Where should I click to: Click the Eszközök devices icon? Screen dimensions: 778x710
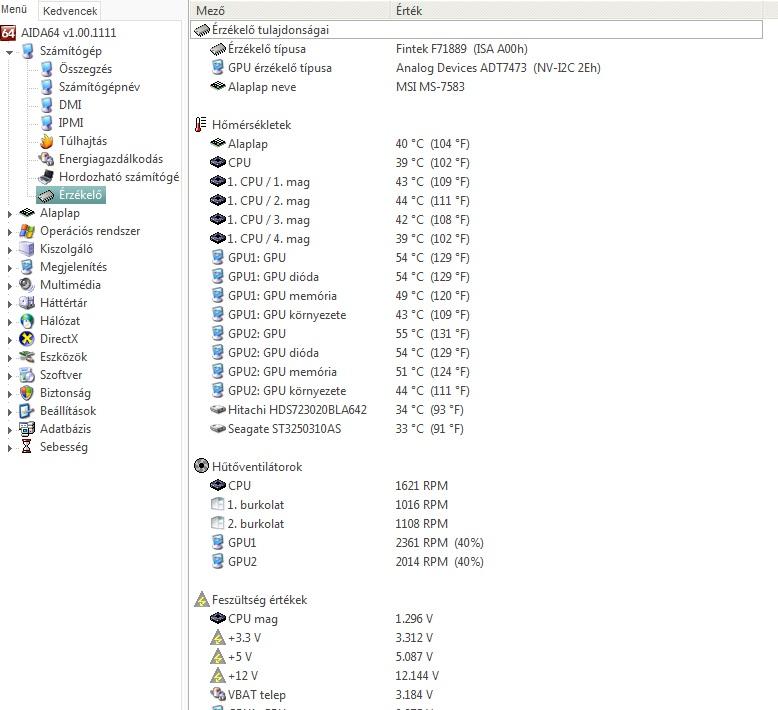pyautogui.click(x=27, y=357)
